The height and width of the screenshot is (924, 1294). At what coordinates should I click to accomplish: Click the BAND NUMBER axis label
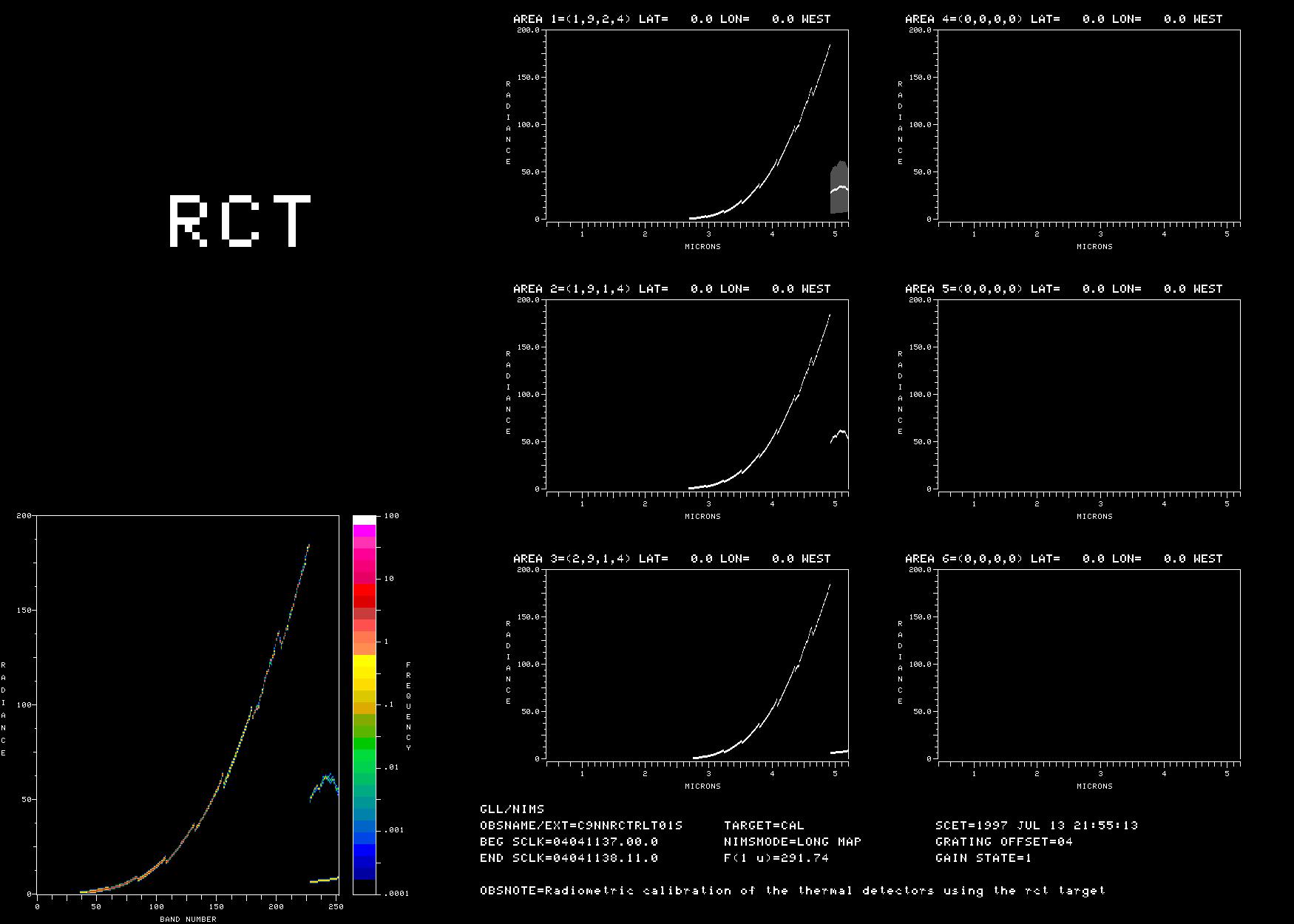point(188,919)
